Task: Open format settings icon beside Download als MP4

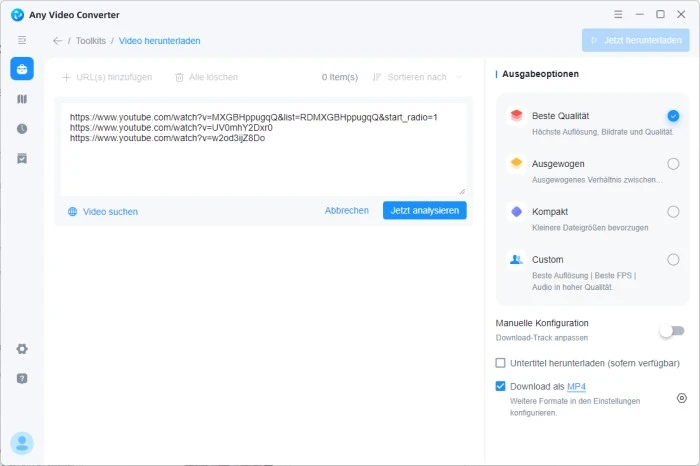Action: point(681,398)
